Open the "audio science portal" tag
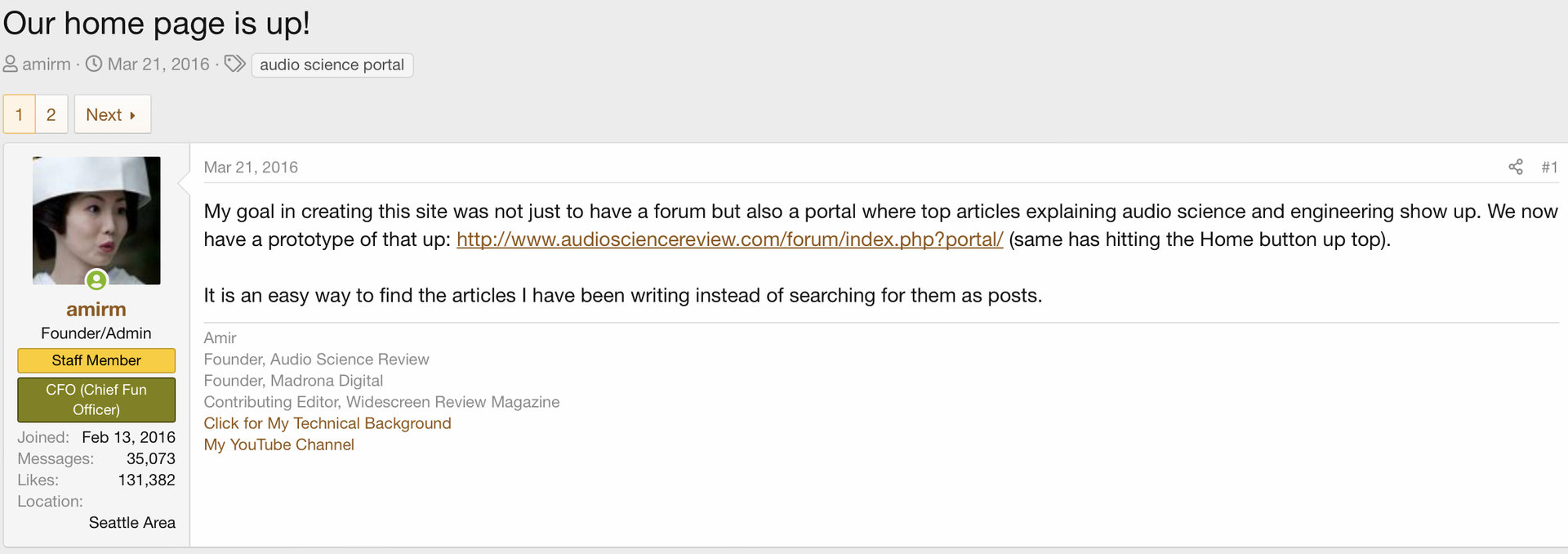The image size is (1568, 554). tap(332, 65)
